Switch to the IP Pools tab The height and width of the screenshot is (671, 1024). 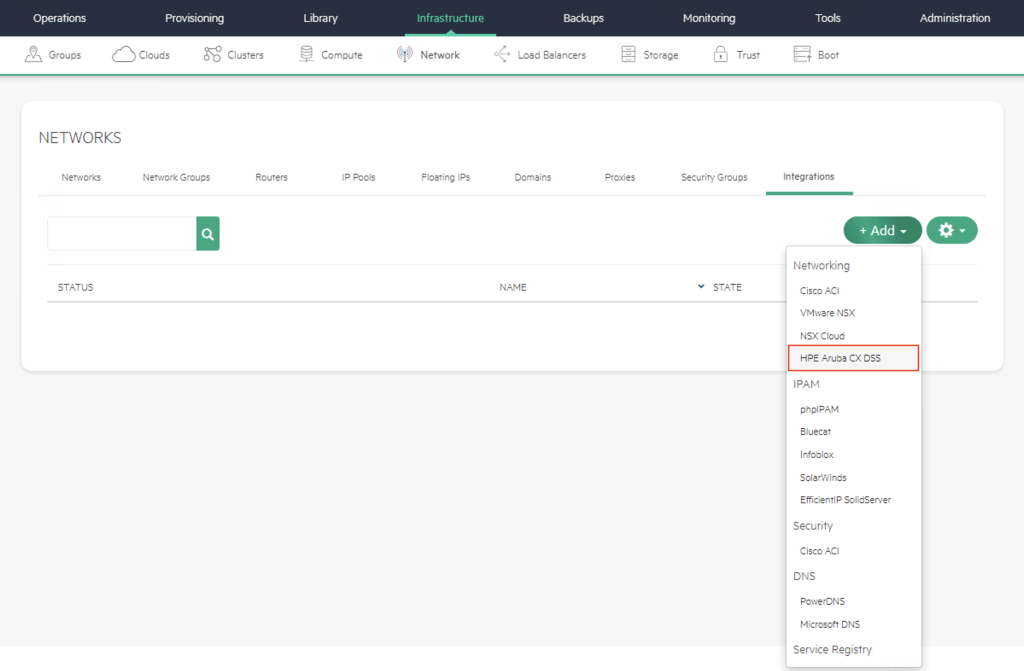[358, 177]
